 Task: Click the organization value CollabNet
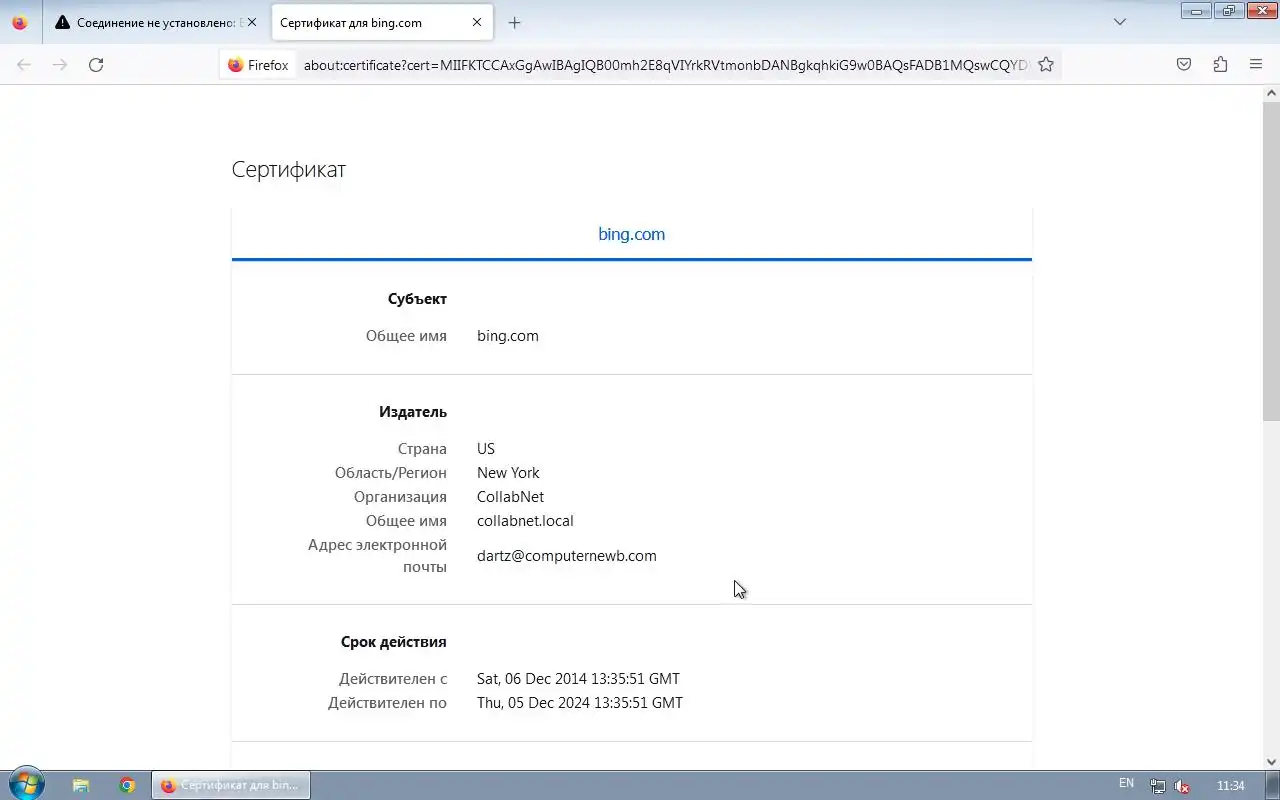pos(510,497)
